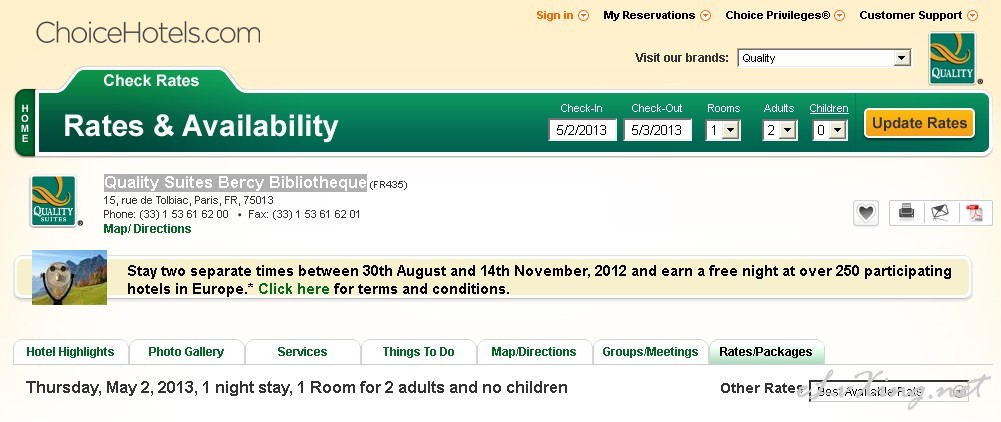Click the email envelope icon
Image resolution: width=1001 pixels, height=422 pixels.
tap(940, 213)
